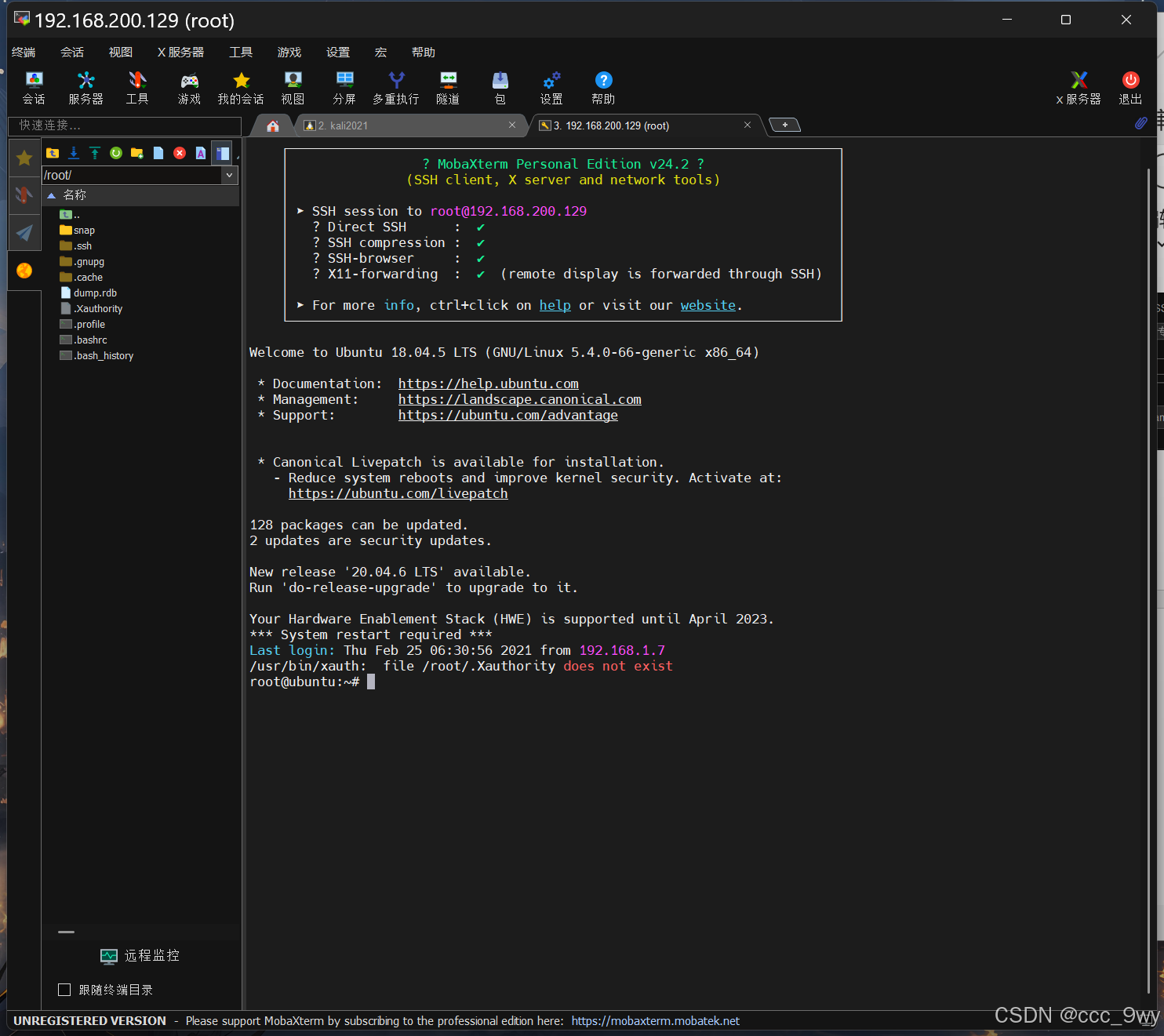Open 多重执行 (MultiExec) toolbar icon
Viewport: 1164px width, 1036px height.
[396, 88]
